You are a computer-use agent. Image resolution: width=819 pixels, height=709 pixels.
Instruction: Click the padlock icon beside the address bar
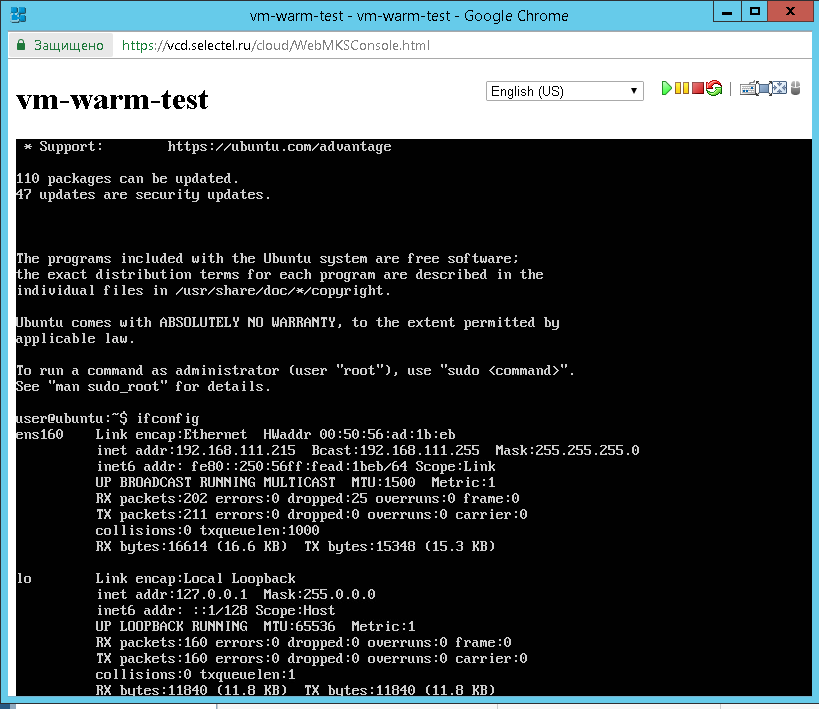pos(22,45)
